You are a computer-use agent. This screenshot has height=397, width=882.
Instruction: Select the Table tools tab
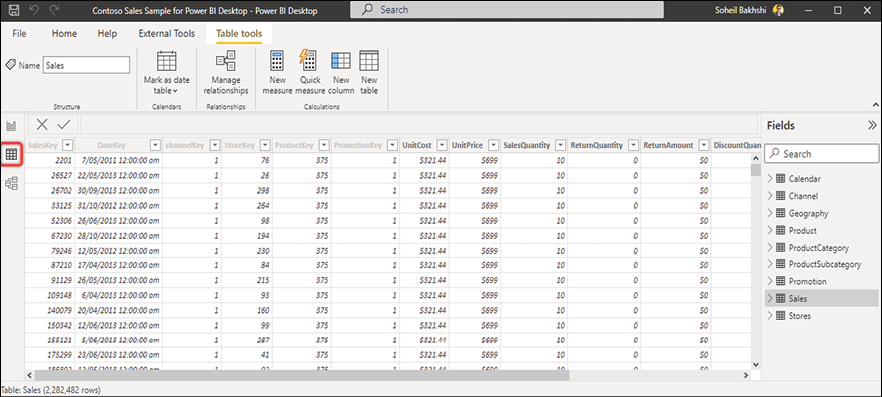(239, 34)
